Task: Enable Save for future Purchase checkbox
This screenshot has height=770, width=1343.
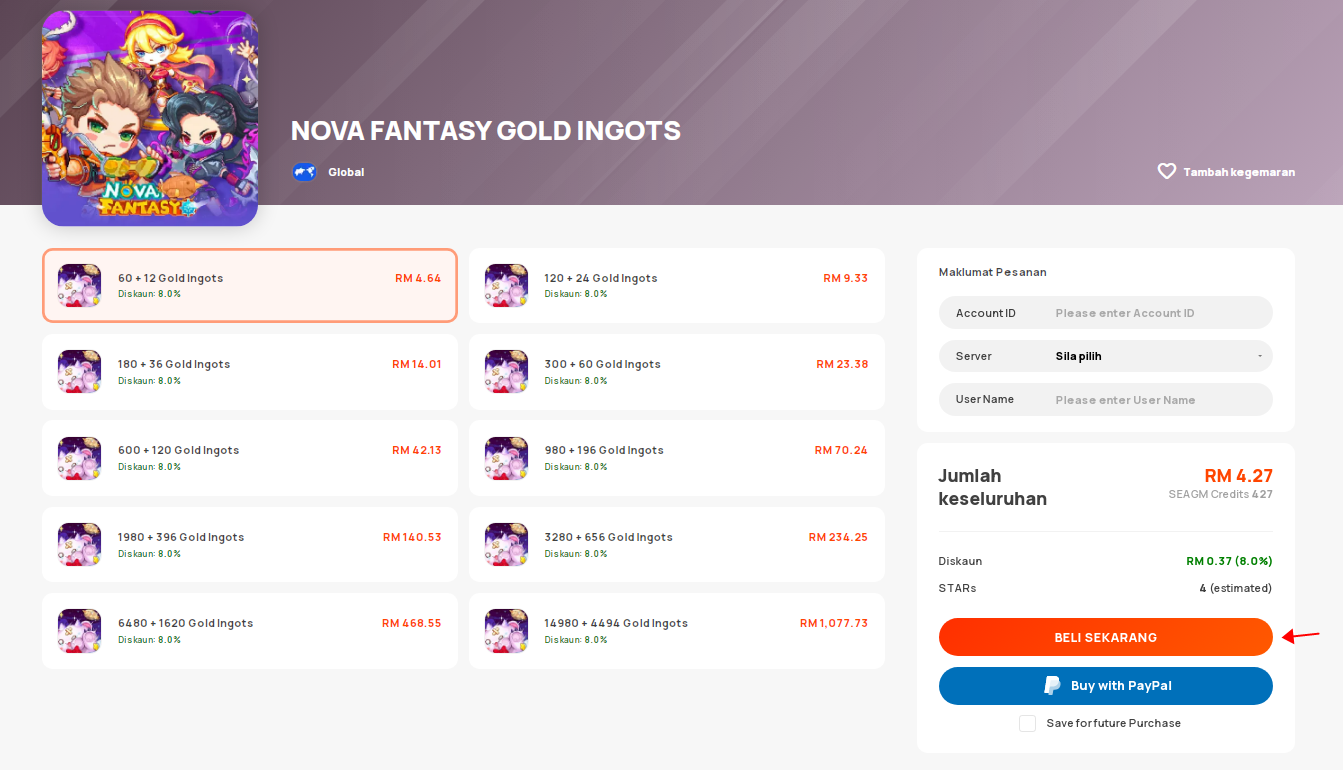Action: pos(1027,723)
